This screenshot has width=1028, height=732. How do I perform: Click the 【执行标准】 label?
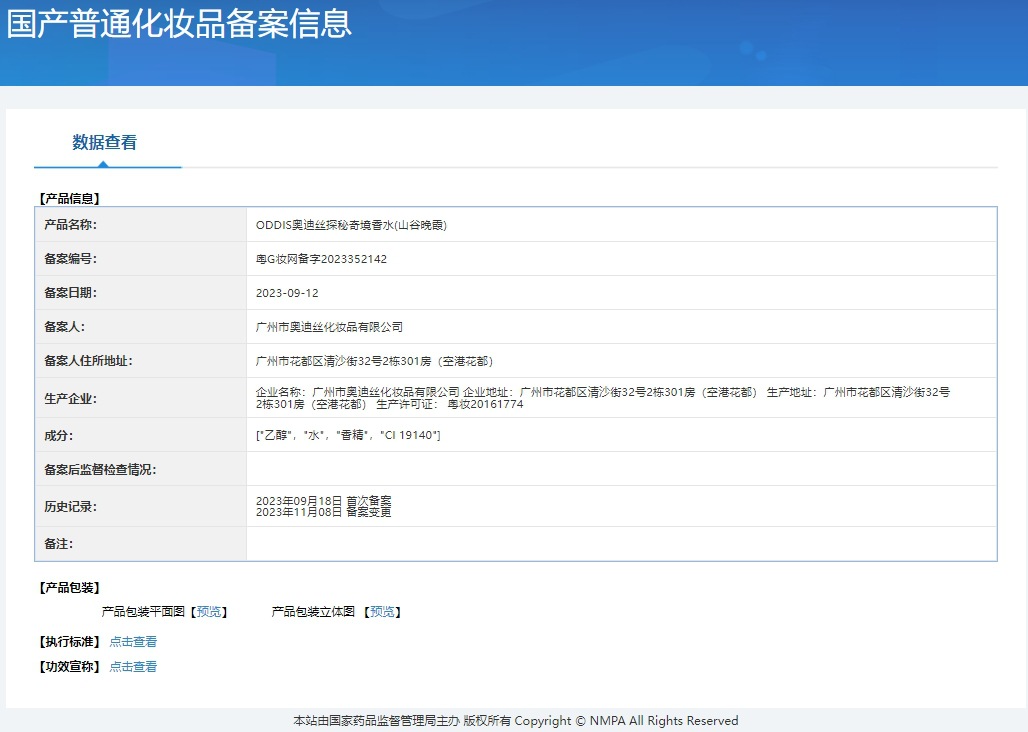click(x=69, y=642)
